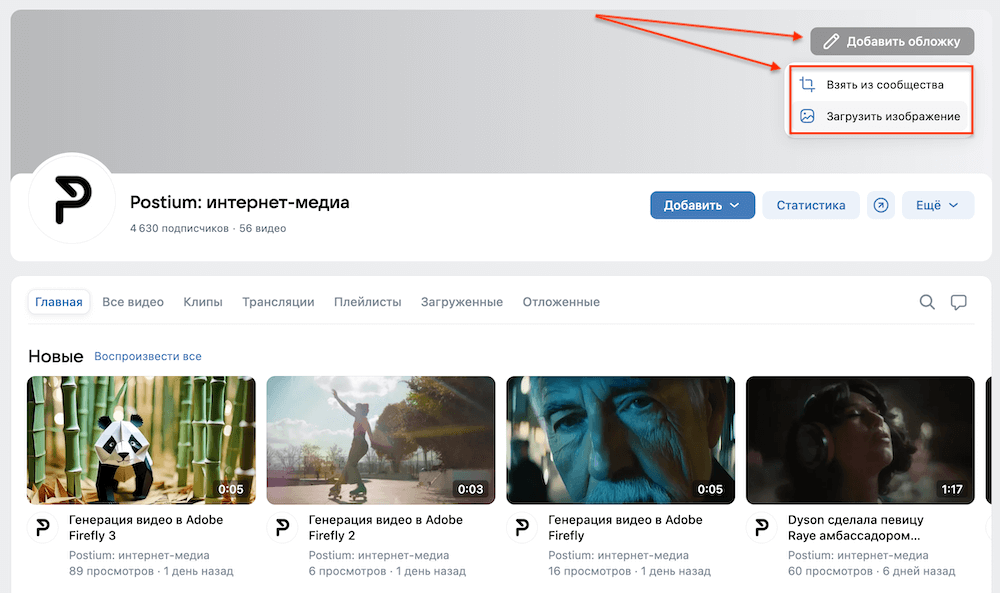Click the Postium: интернет-медиа heading
This screenshot has height=593, width=1000.
[x=240, y=202]
